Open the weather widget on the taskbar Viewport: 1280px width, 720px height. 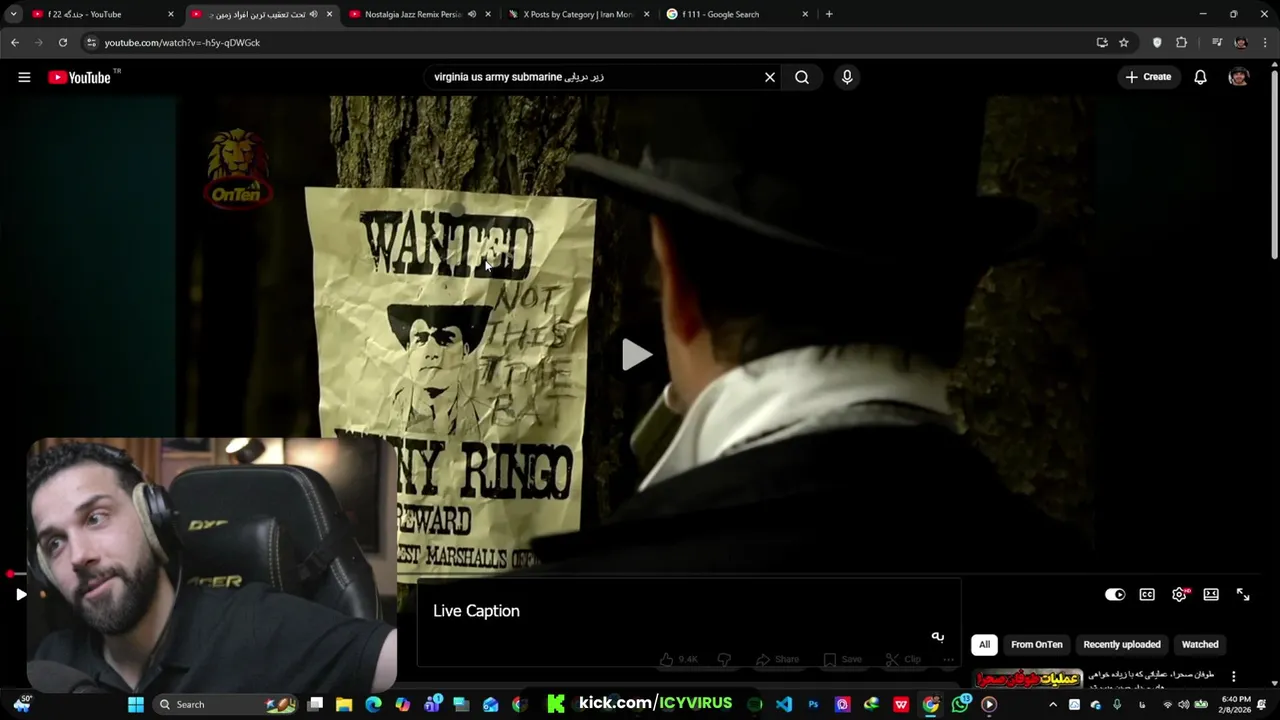click(x=22, y=704)
